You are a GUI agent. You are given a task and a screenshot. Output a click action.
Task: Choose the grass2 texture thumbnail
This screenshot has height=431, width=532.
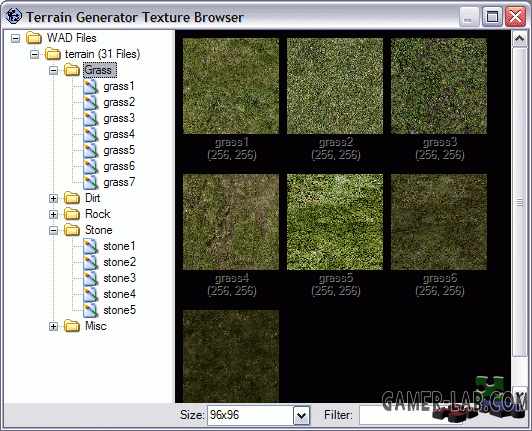335,86
